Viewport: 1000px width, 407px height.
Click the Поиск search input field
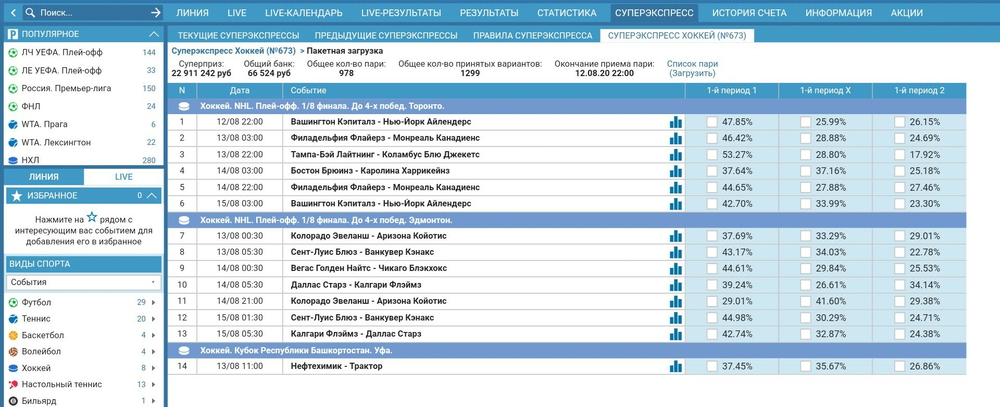pos(92,12)
